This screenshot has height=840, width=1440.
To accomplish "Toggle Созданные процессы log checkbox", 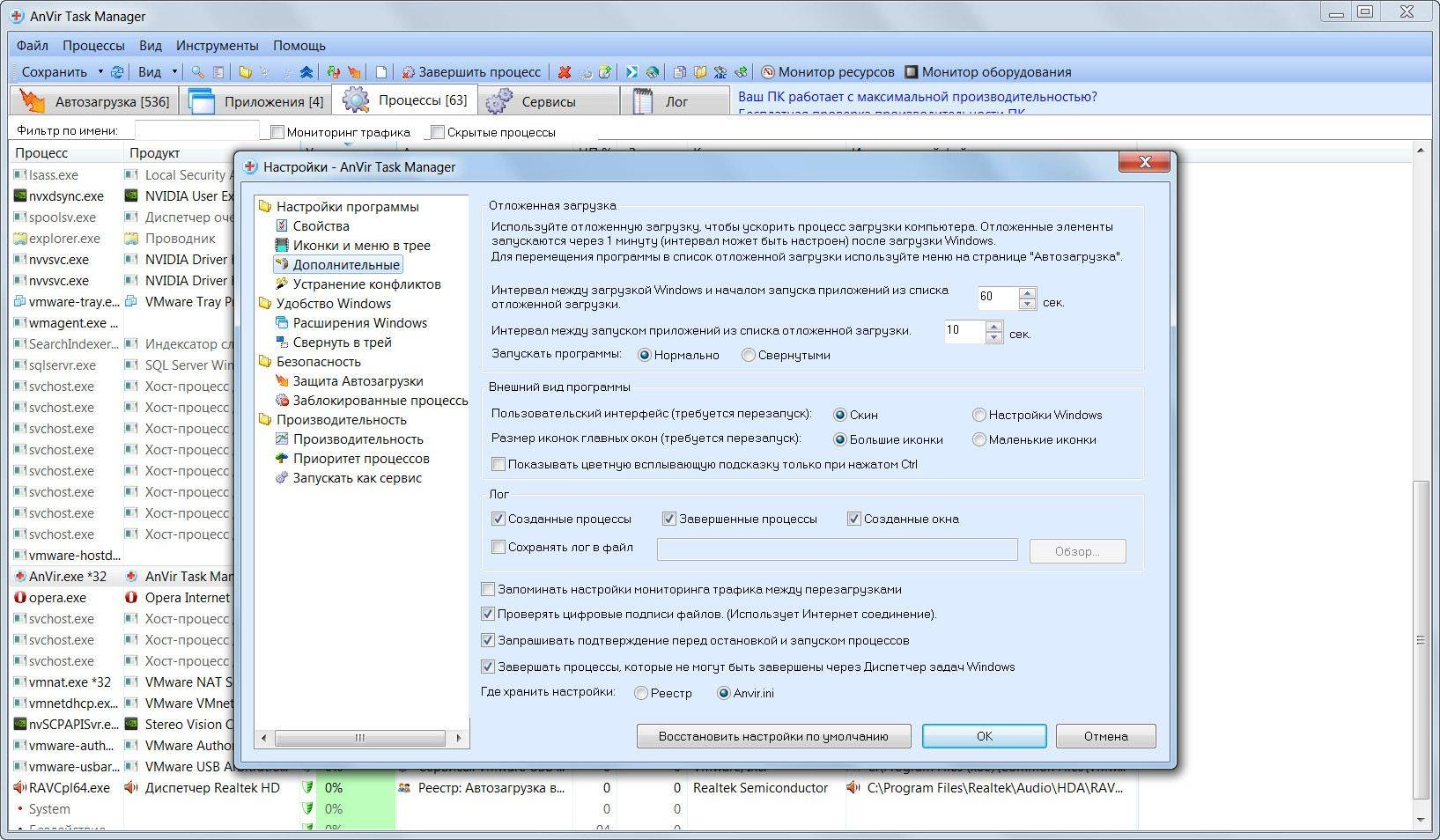I will 498,519.
